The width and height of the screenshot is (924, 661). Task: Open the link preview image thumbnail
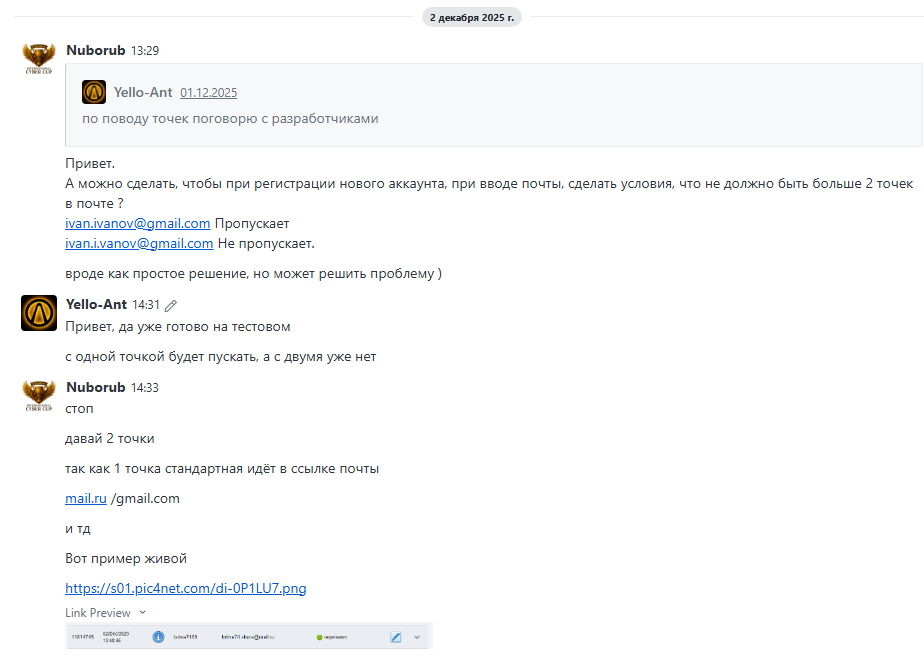tap(249, 636)
